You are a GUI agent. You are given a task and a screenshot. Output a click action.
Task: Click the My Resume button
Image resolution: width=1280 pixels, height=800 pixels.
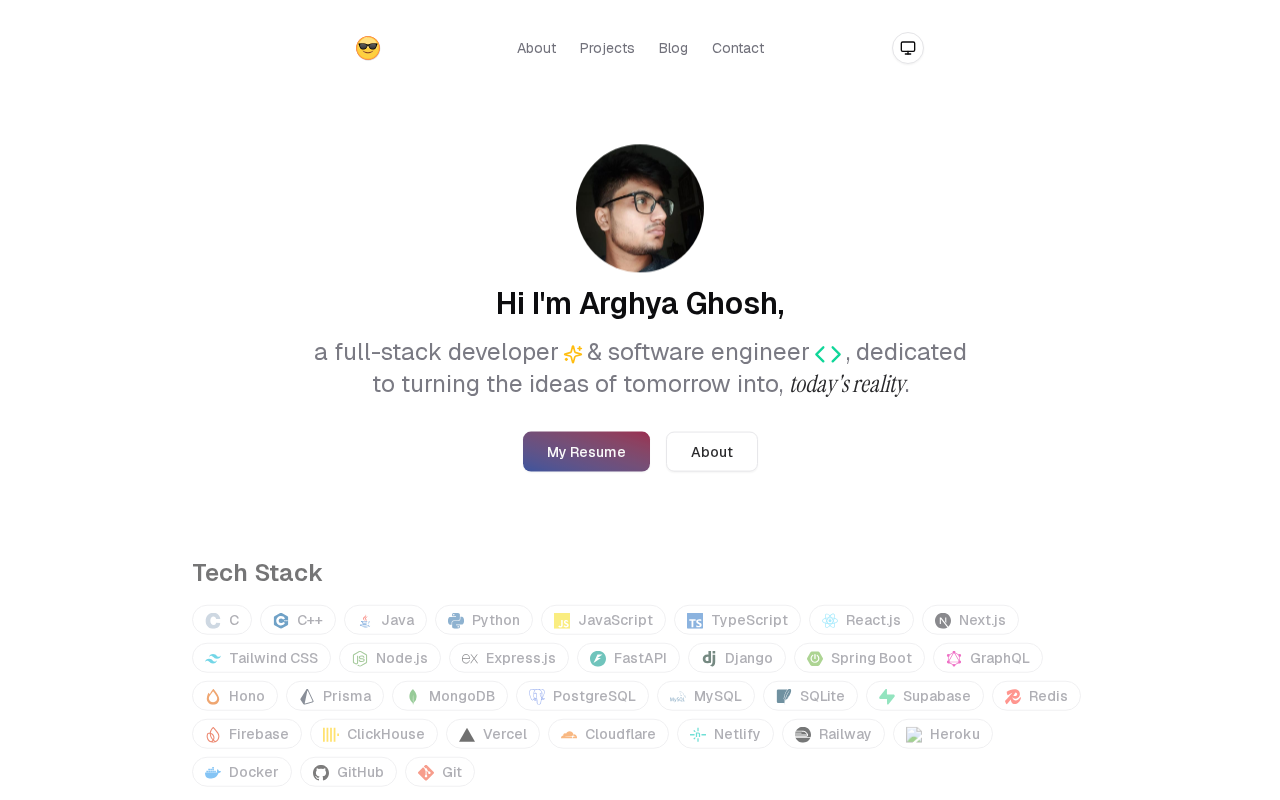(x=586, y=452)
